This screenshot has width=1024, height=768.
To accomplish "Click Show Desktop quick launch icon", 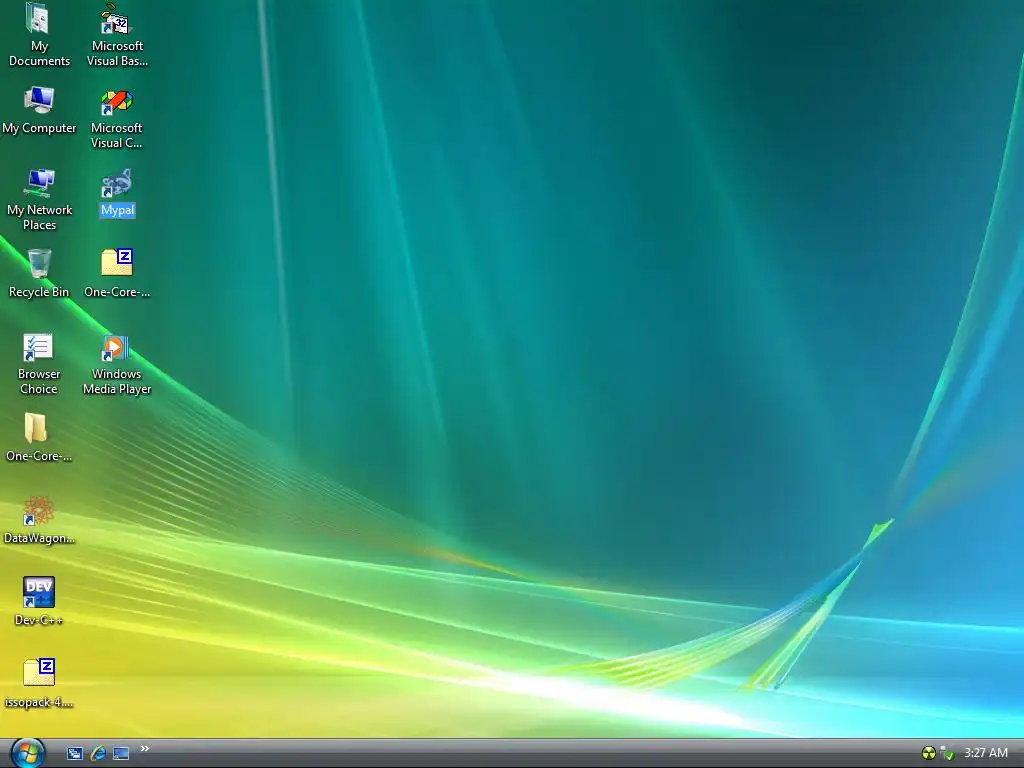I will coord(121,754).
